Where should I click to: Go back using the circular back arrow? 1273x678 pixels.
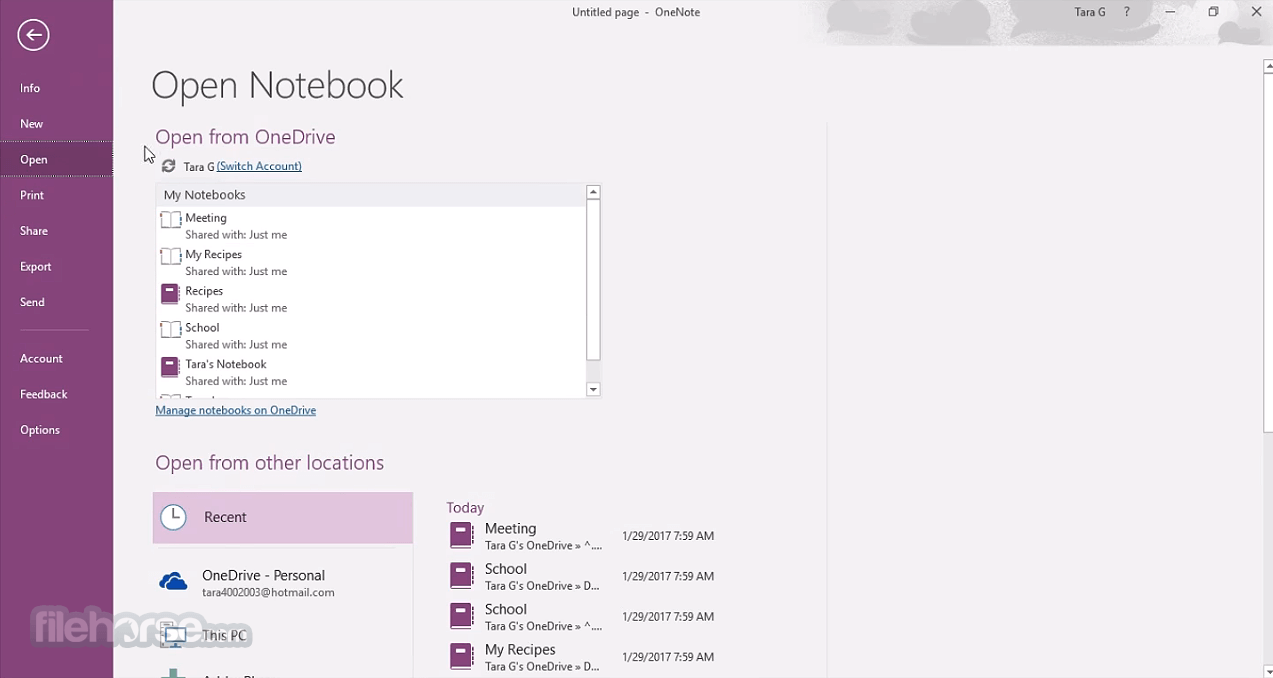(x=33, y=35)
